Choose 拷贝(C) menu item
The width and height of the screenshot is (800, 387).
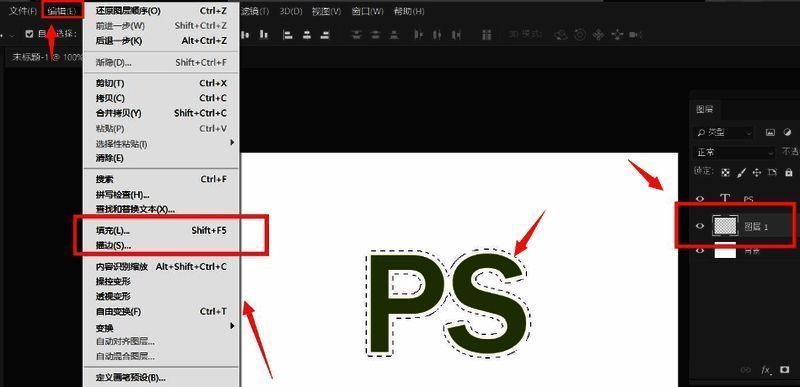pos(161,98)
